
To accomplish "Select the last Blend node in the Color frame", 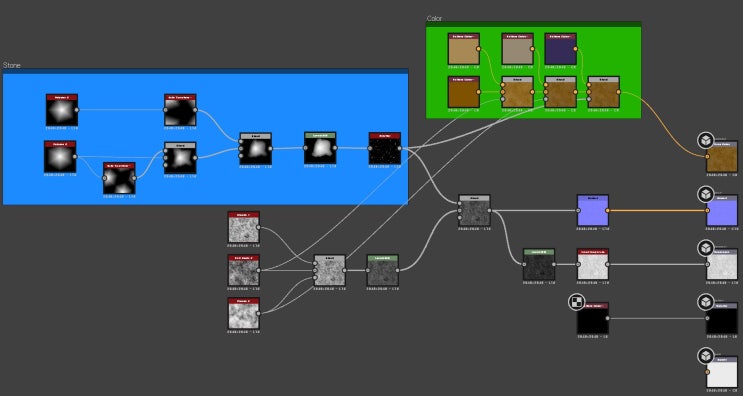I will [x=604, y=92].
